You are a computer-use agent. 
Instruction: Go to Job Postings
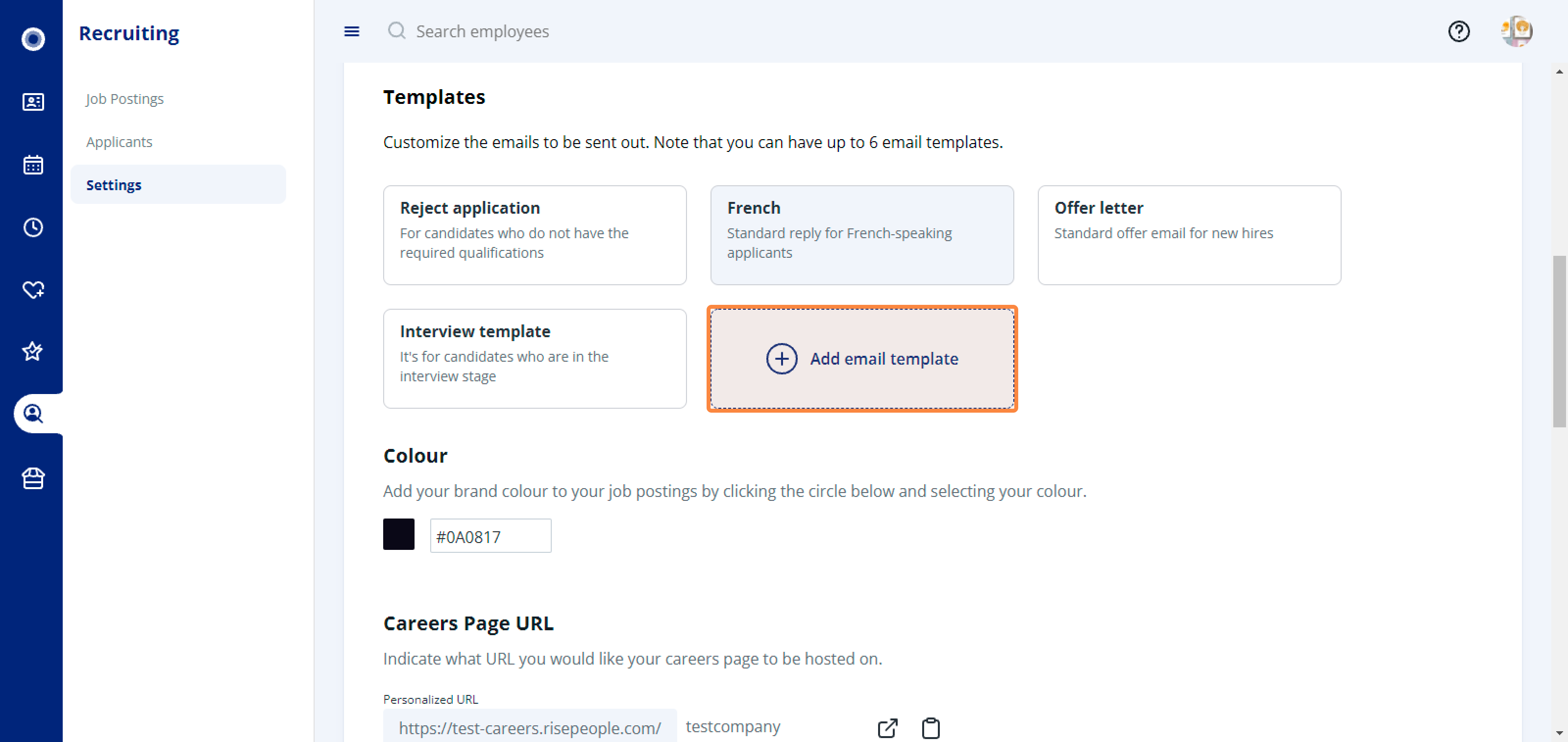[125, 99]
